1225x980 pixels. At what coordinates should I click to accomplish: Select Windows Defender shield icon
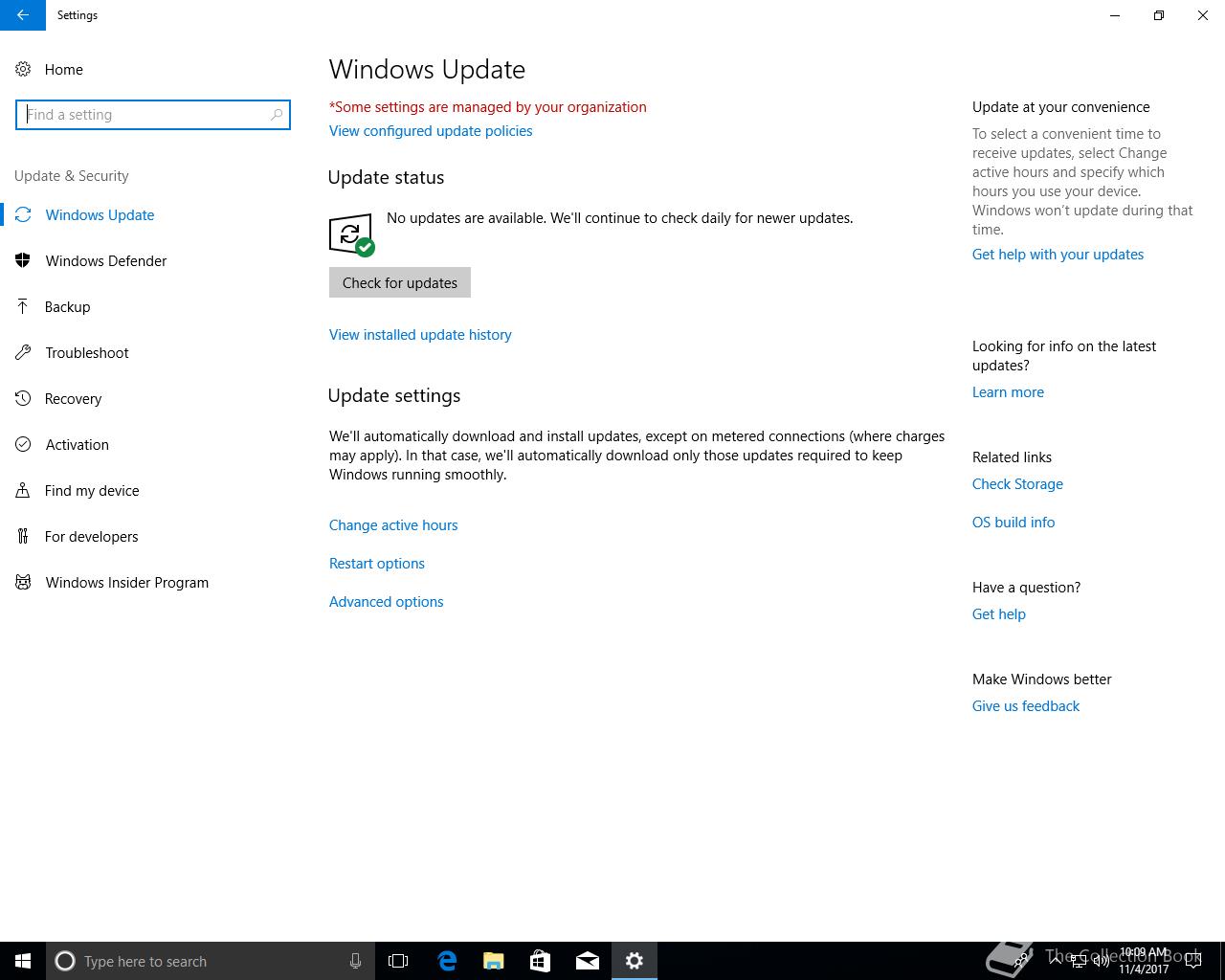(x=23, y=261)
